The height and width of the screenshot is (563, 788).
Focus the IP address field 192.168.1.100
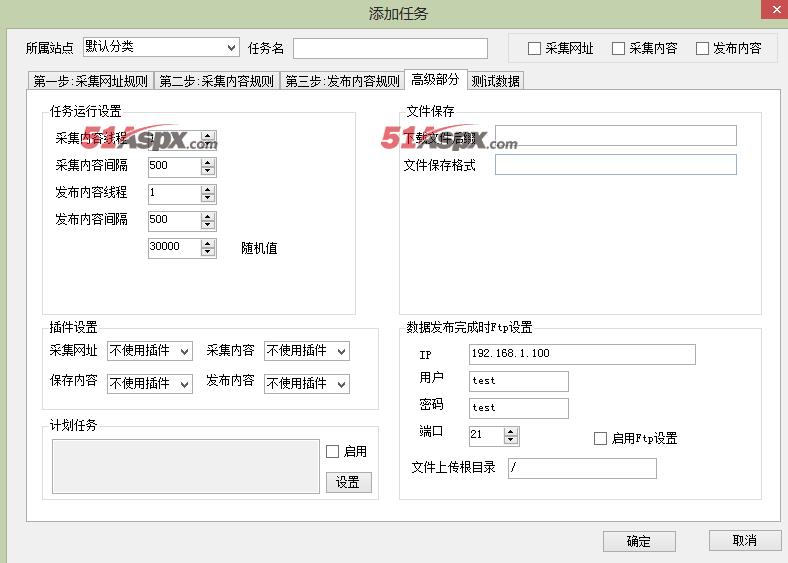(x=581, y=354)
